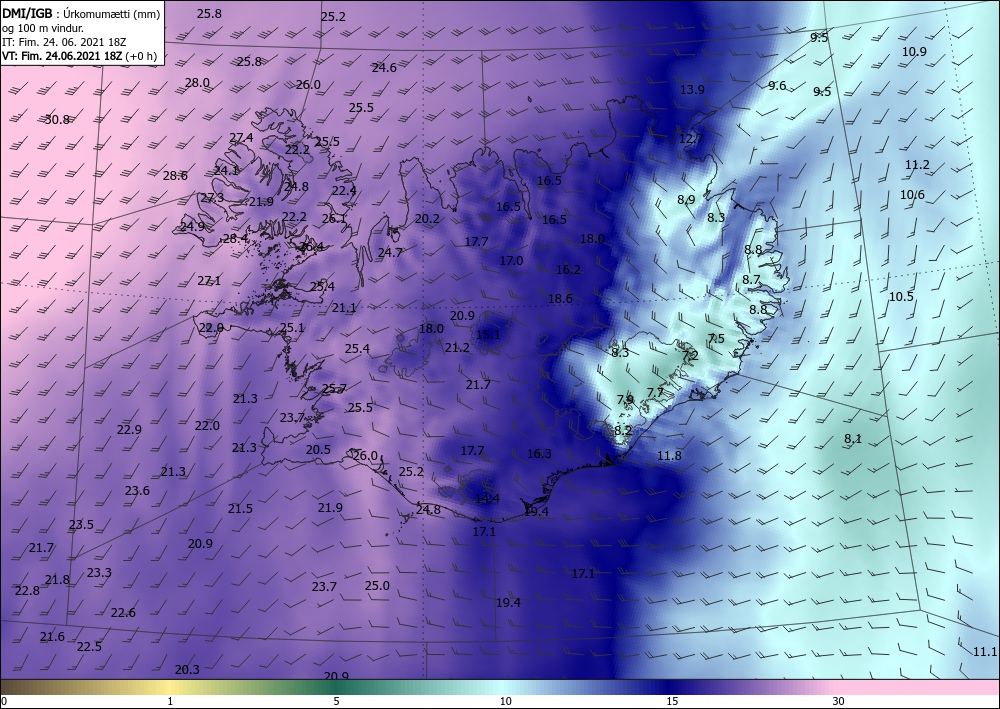The height and width of the screenshot is (709, 1000).
Task: Click the map value 7.9
Action: (x=626, y=400)
